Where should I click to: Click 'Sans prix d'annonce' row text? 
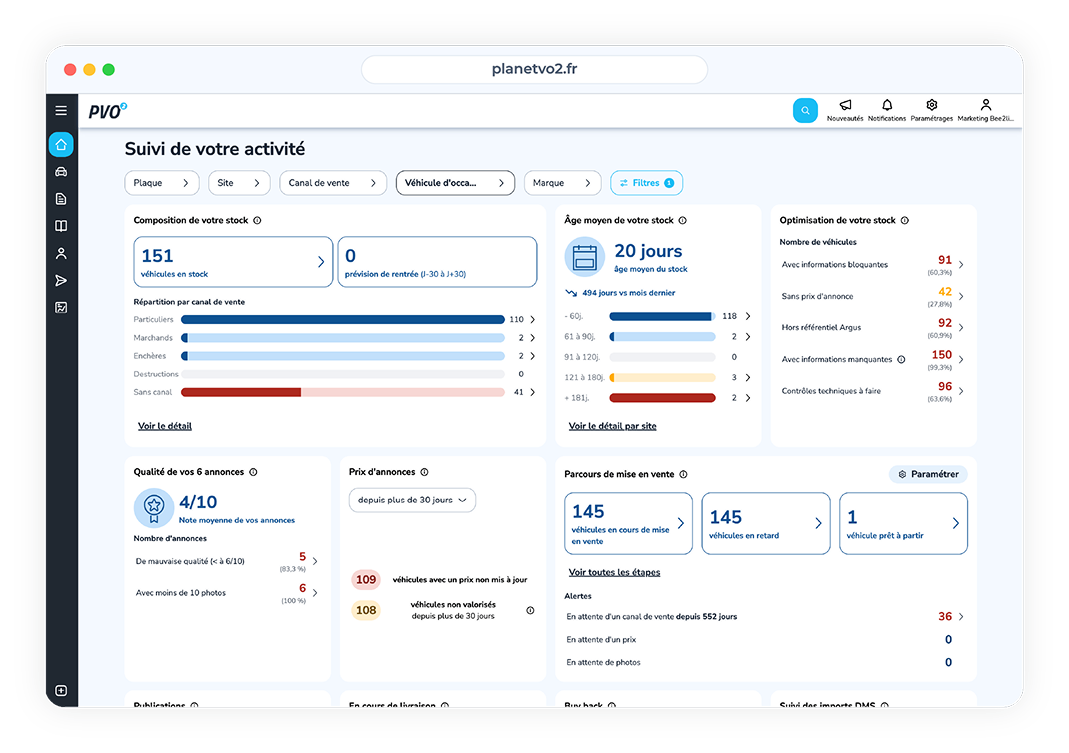pos(817,296)
